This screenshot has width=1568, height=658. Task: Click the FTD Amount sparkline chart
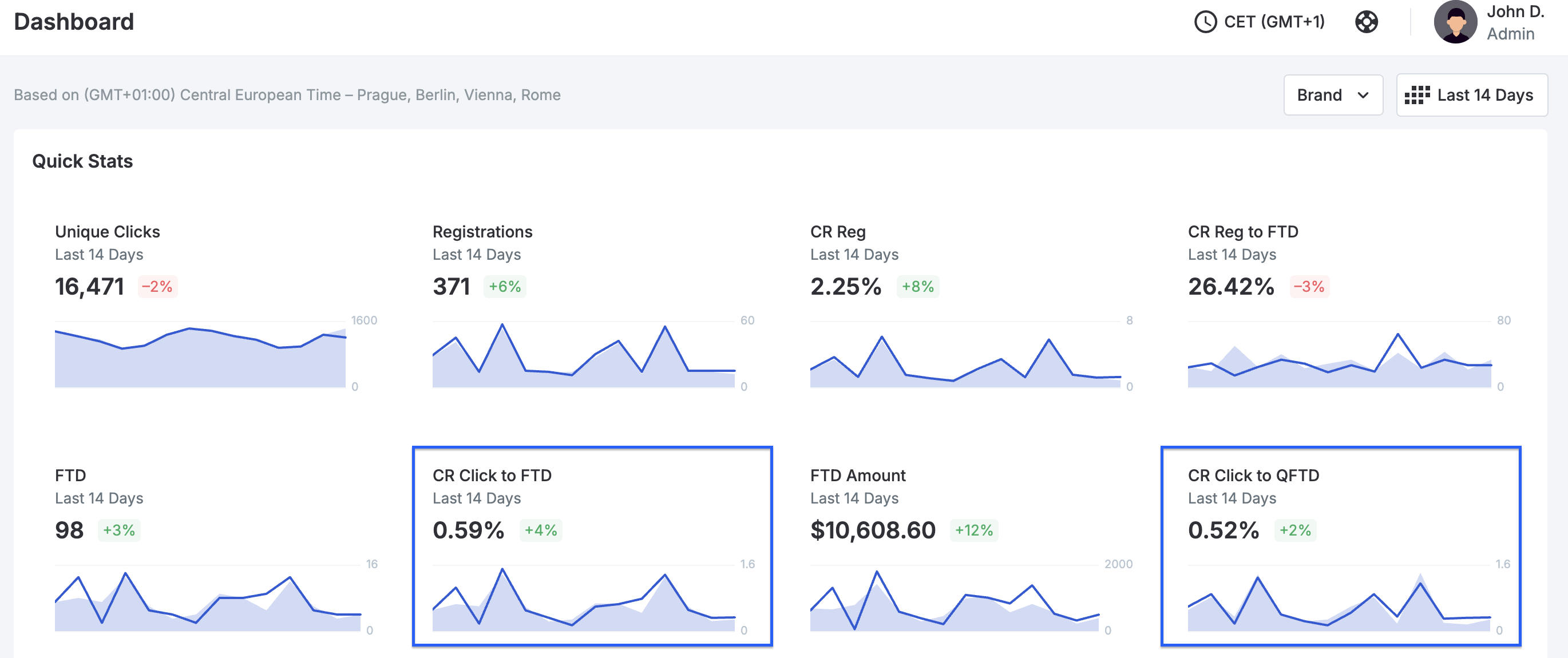(x=955, y=598)
